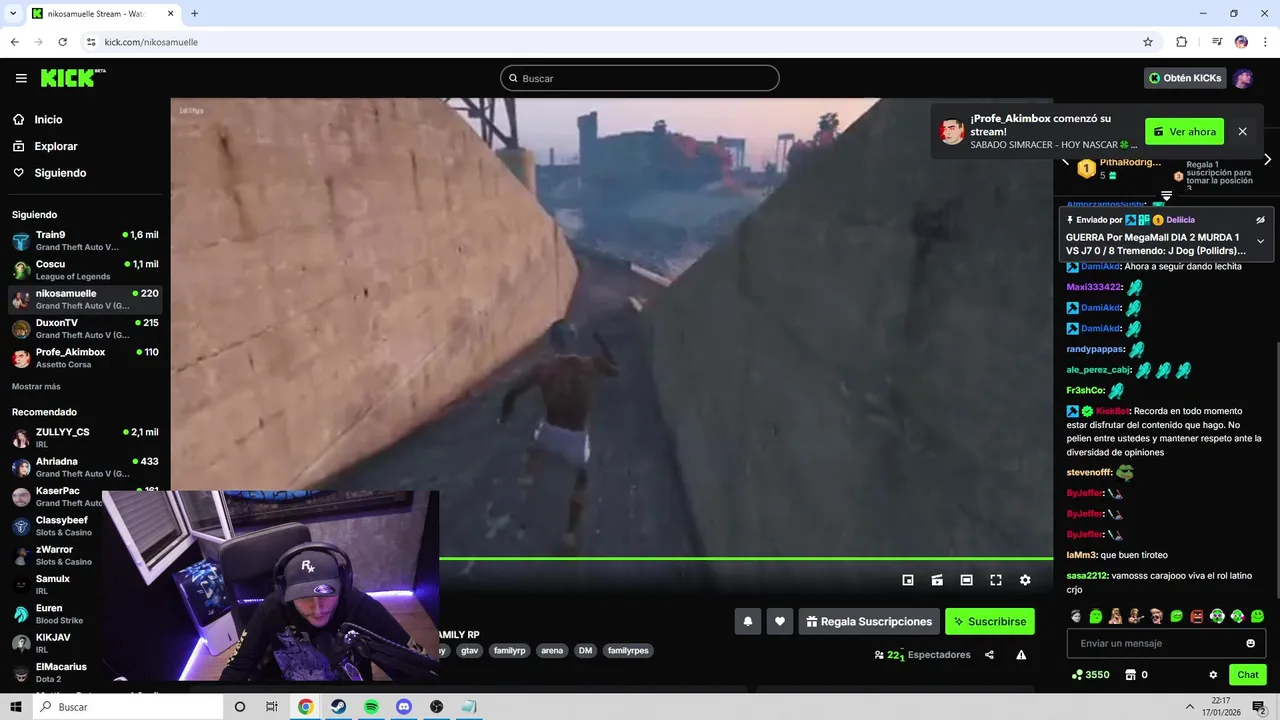
Task: Share the stream via the share icon
Action: (989, 655)
